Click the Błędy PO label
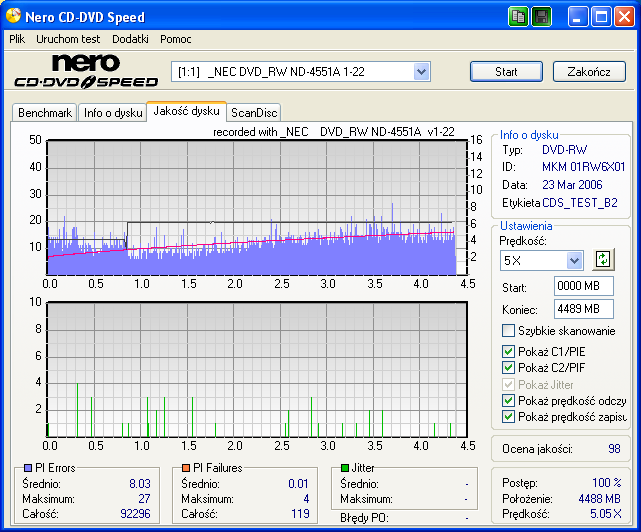The image size is (641, 532). (x=364, y=518)
